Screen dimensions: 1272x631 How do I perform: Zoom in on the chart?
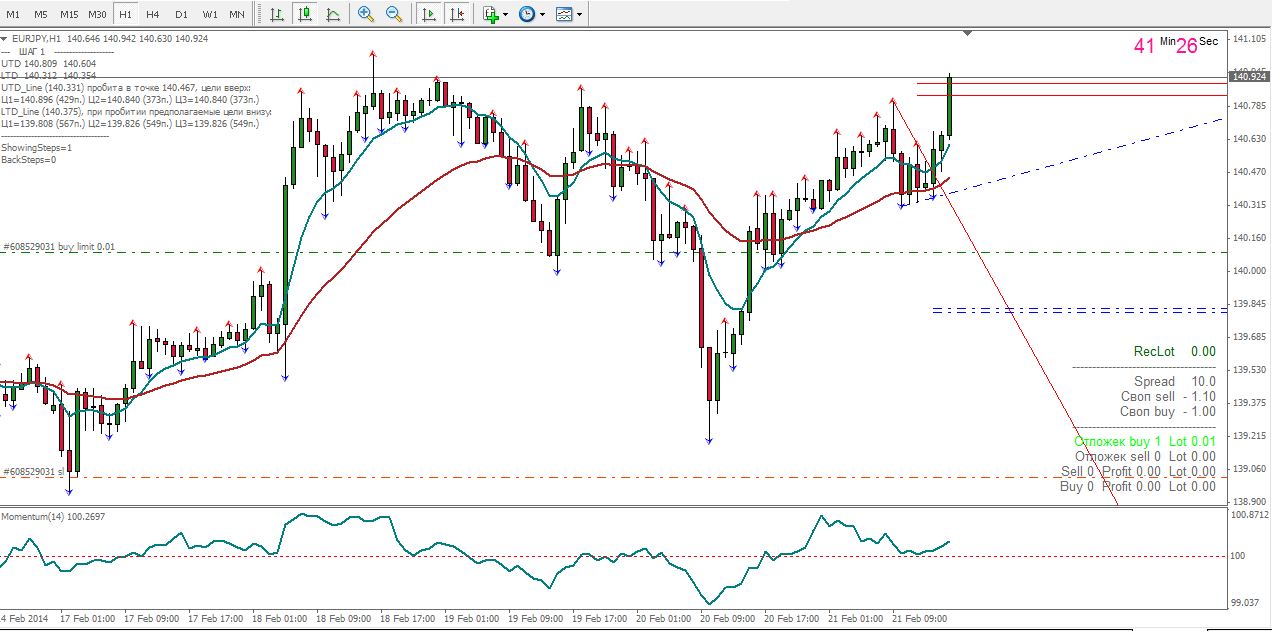pos(366,14)
